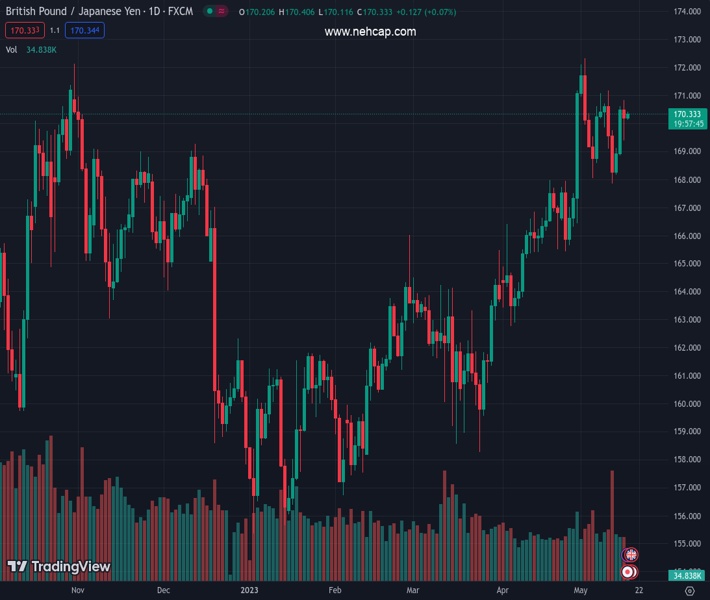This screenshot has height=600, width=710.
Task: Click the 172.000 level on price scale
Action: tap(686, 68)
